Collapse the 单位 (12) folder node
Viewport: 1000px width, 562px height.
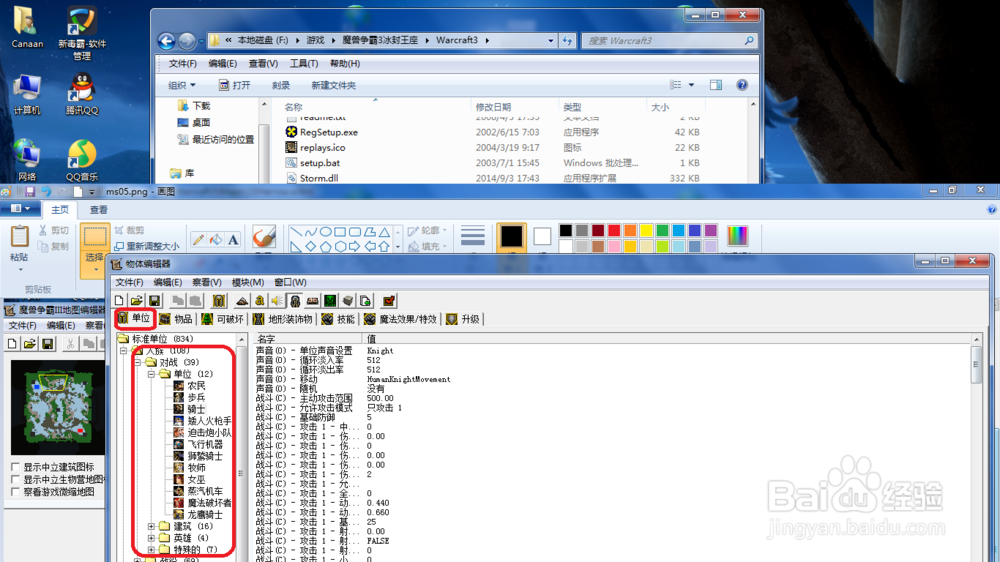coord(151,374)
